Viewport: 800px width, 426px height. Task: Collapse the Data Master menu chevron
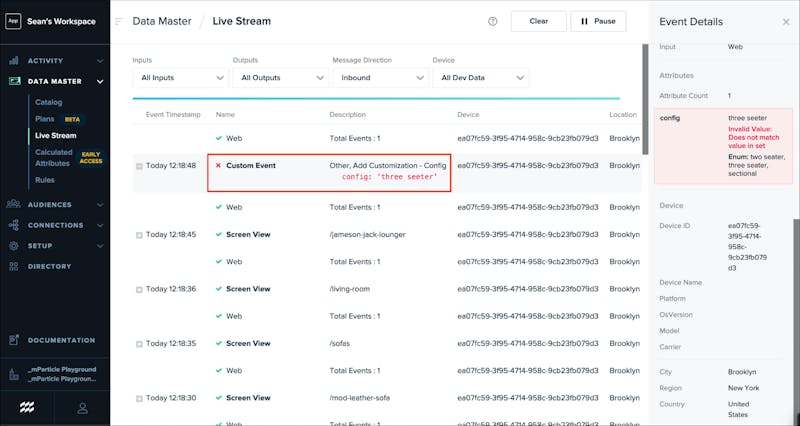tap(100, 82)
